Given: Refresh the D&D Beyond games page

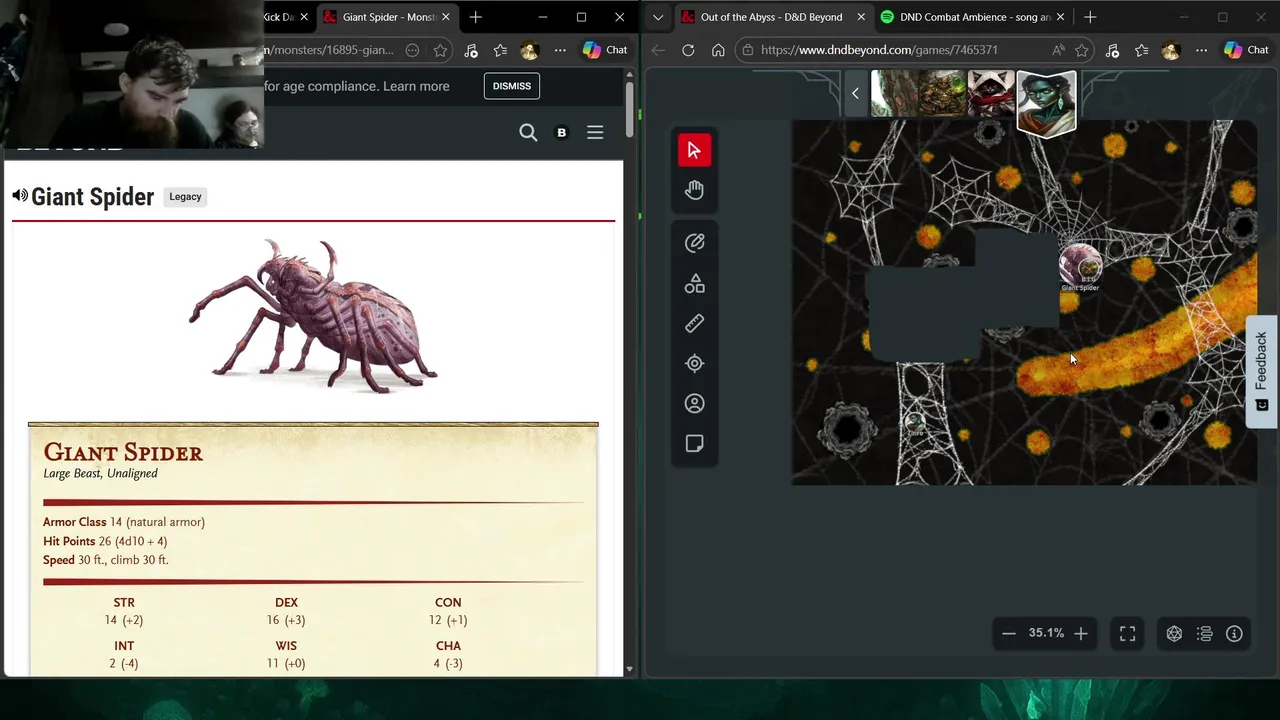Looking at the screenshot, I should click(x=688, y=50).
